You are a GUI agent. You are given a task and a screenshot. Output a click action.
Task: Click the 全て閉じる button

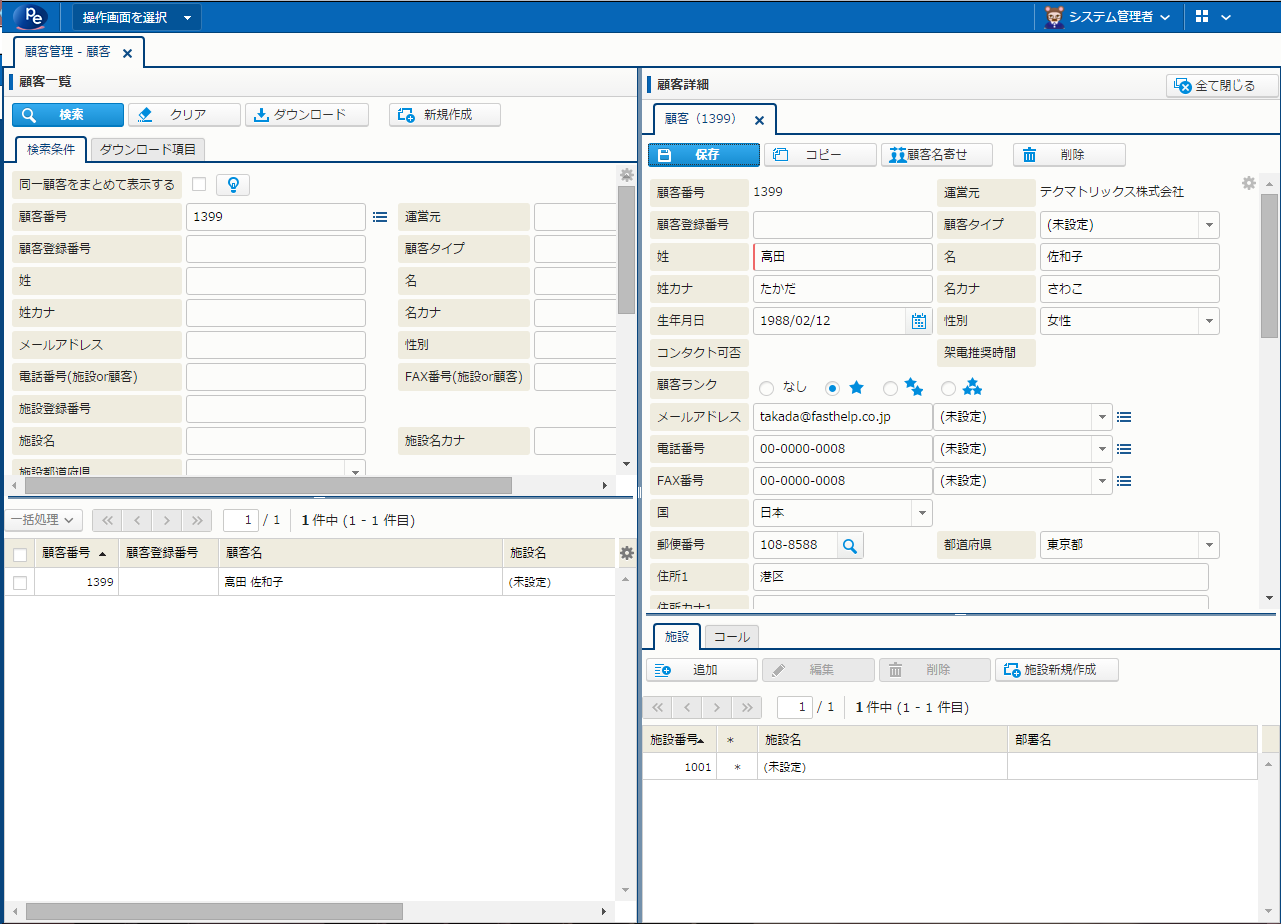tap(1222, 86)
